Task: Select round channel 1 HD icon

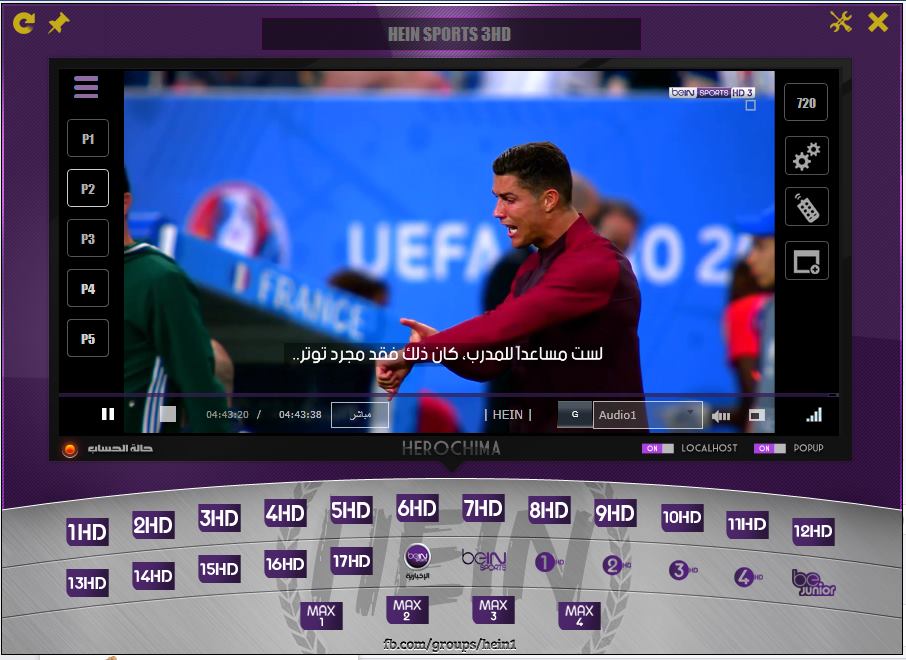Action: point(549,562)
